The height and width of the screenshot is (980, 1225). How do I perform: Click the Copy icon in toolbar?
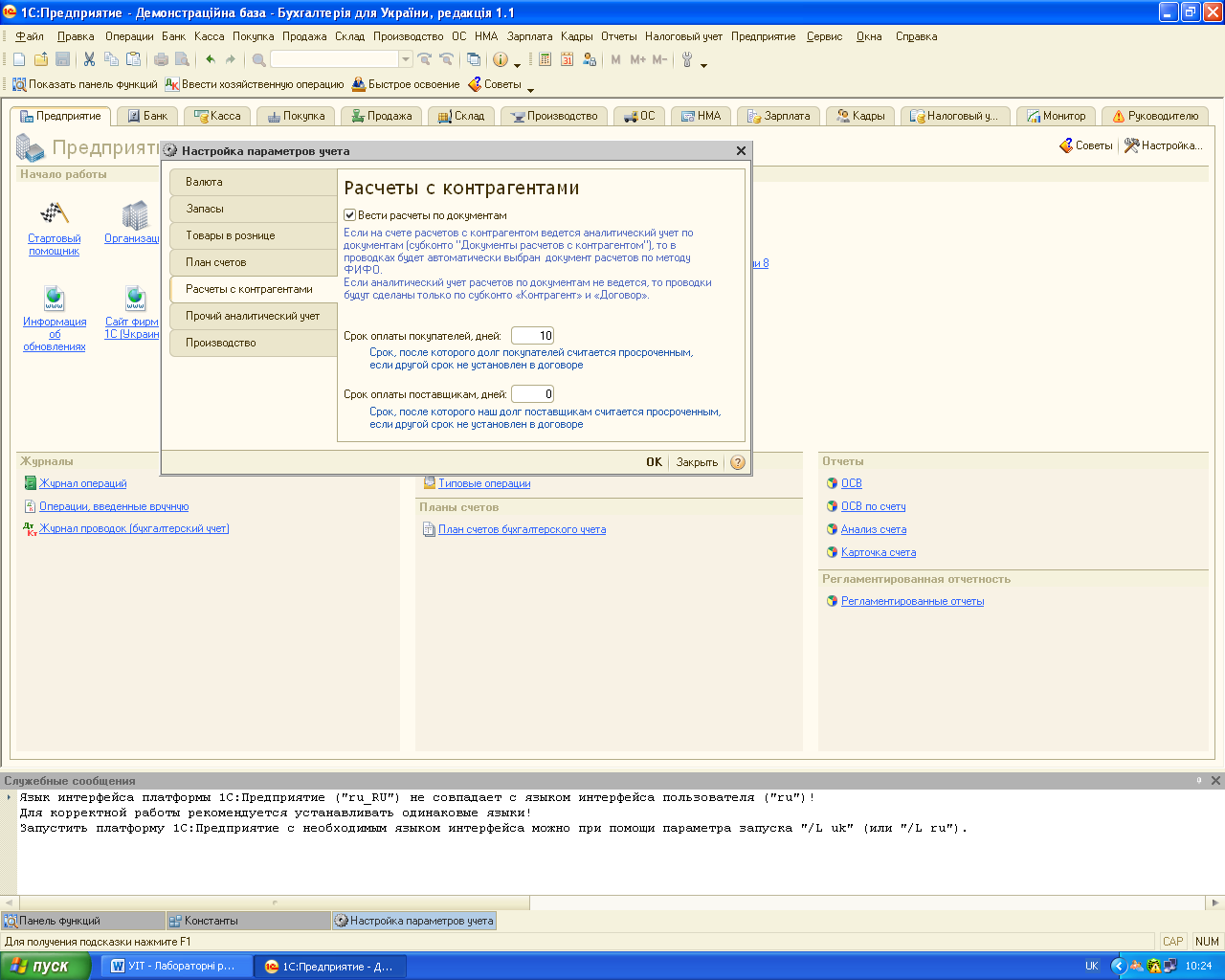pyautogui.click(x=111, y=59)
